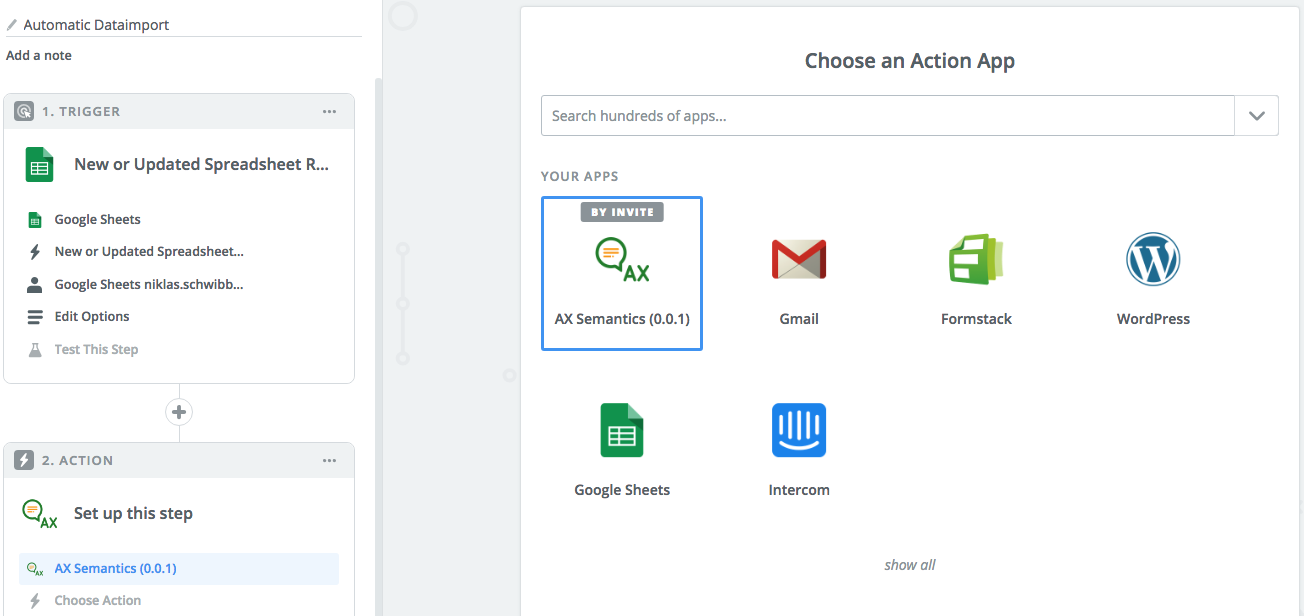Open Test This Step
Screen dimensions: 1304x616
[179, 350]
